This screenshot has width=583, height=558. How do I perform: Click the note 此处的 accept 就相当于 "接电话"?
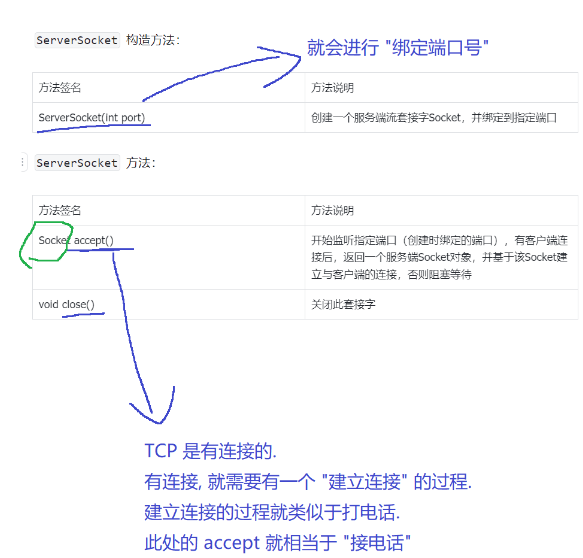pos(277,543)
